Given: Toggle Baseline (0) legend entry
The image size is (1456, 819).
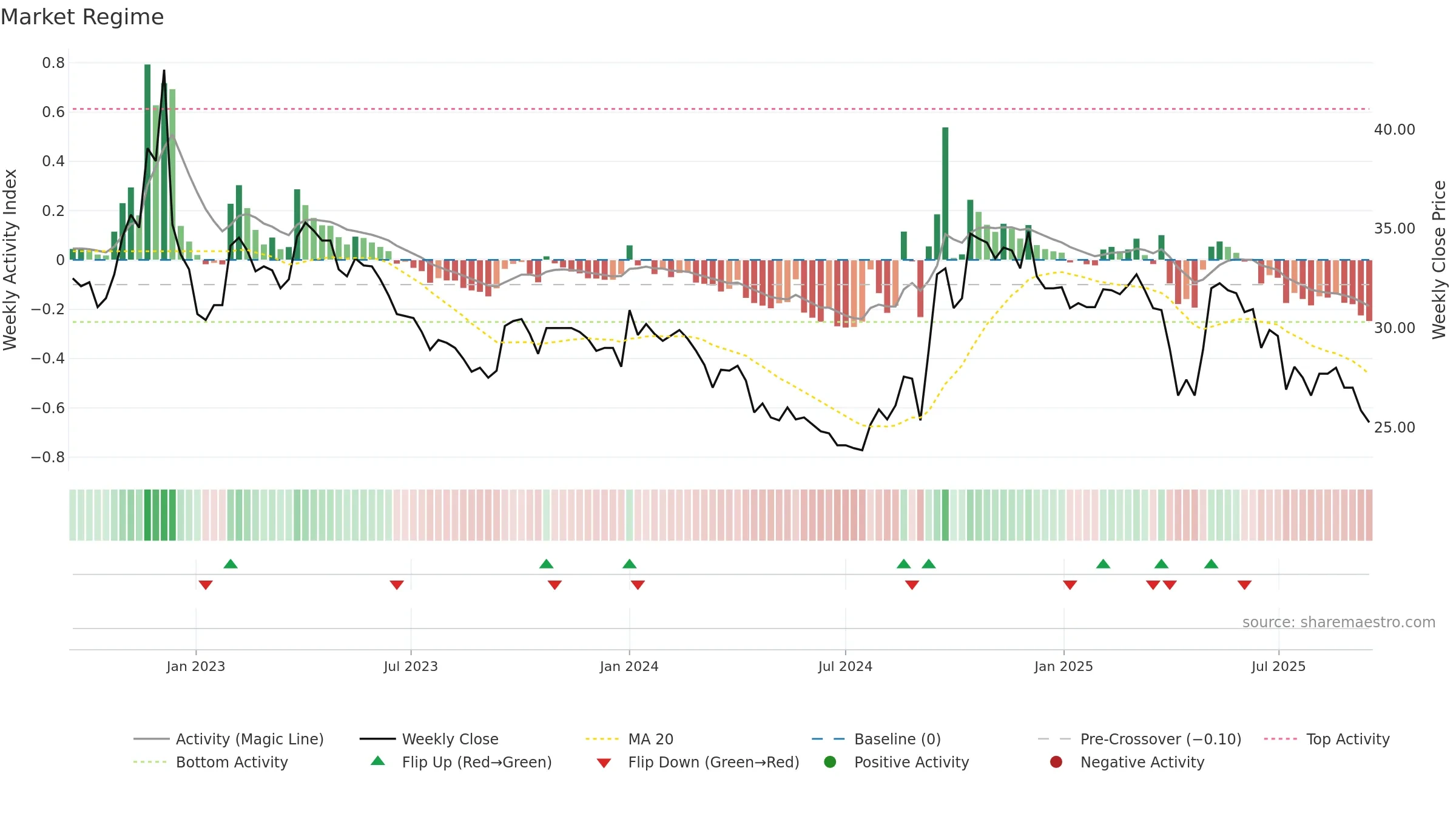Looking at the screenshot, I should (876, 739).
